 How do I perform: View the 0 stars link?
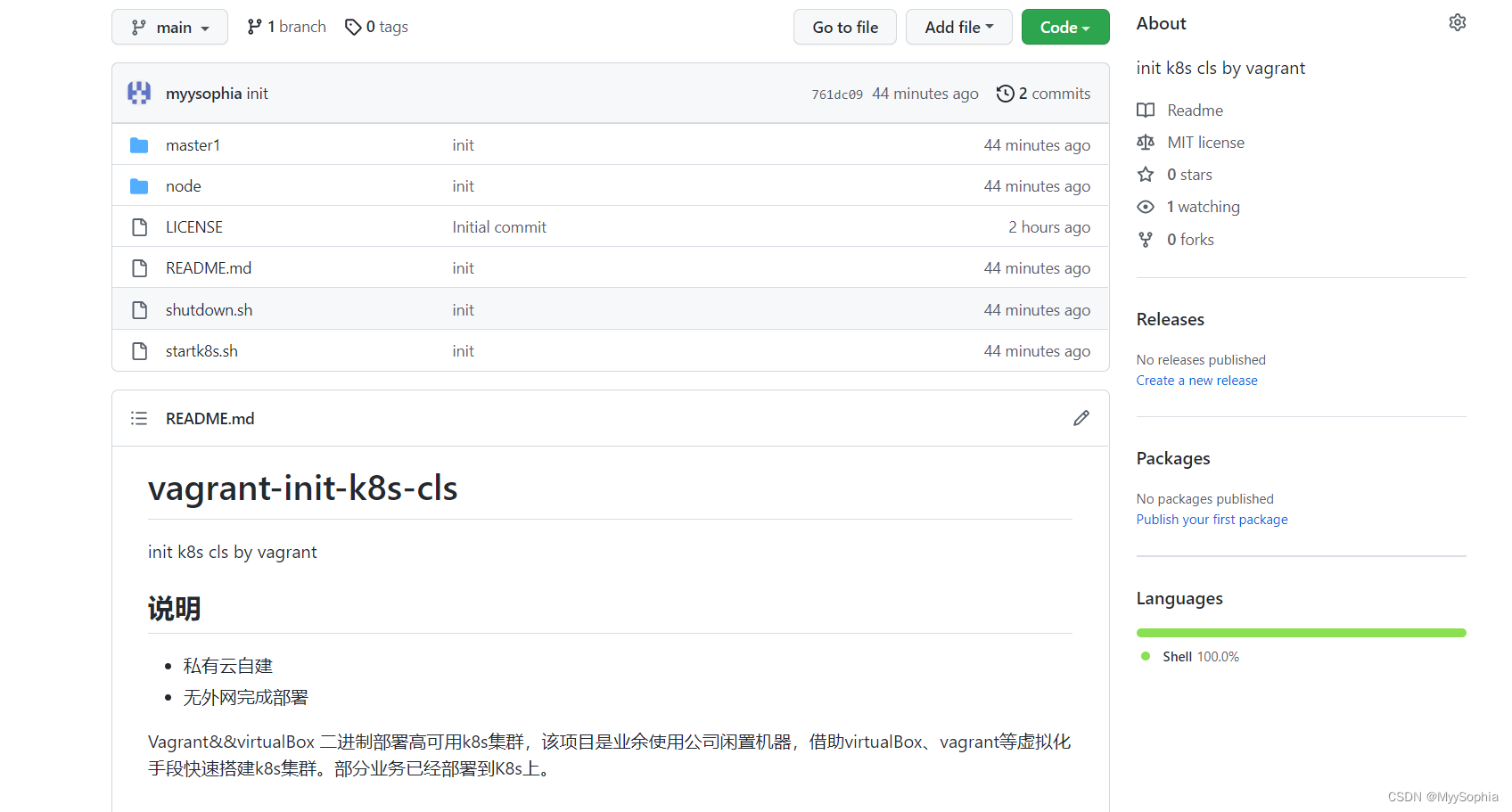[x=1189, y=174]
